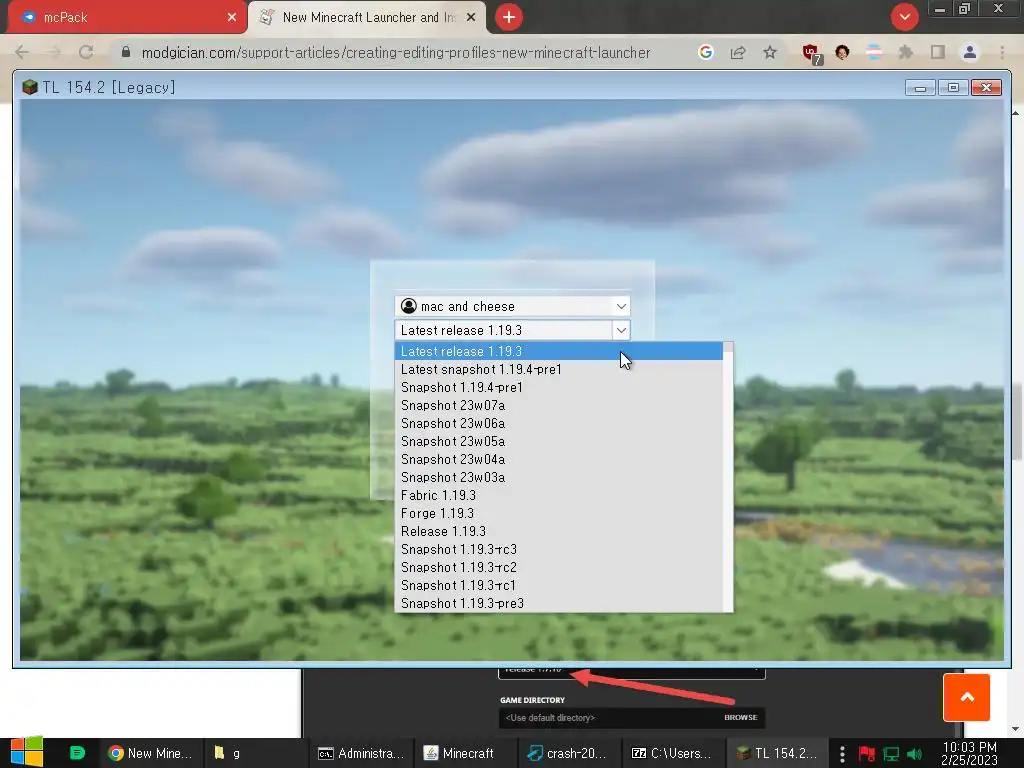1024x768 pixels.
Task: Click the red flag tray icon
Action: [867, 754]
